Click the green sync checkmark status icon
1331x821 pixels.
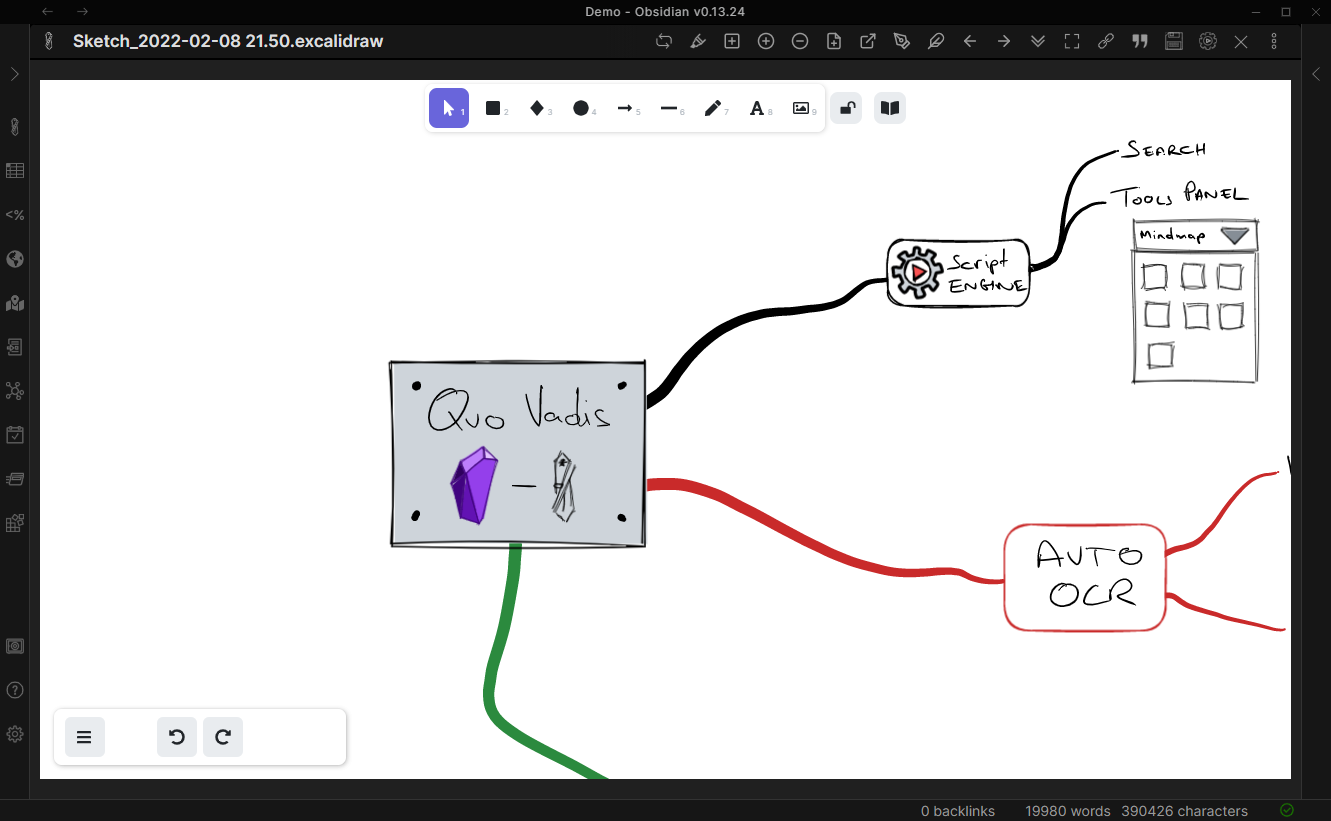[x=1287, y=810]
